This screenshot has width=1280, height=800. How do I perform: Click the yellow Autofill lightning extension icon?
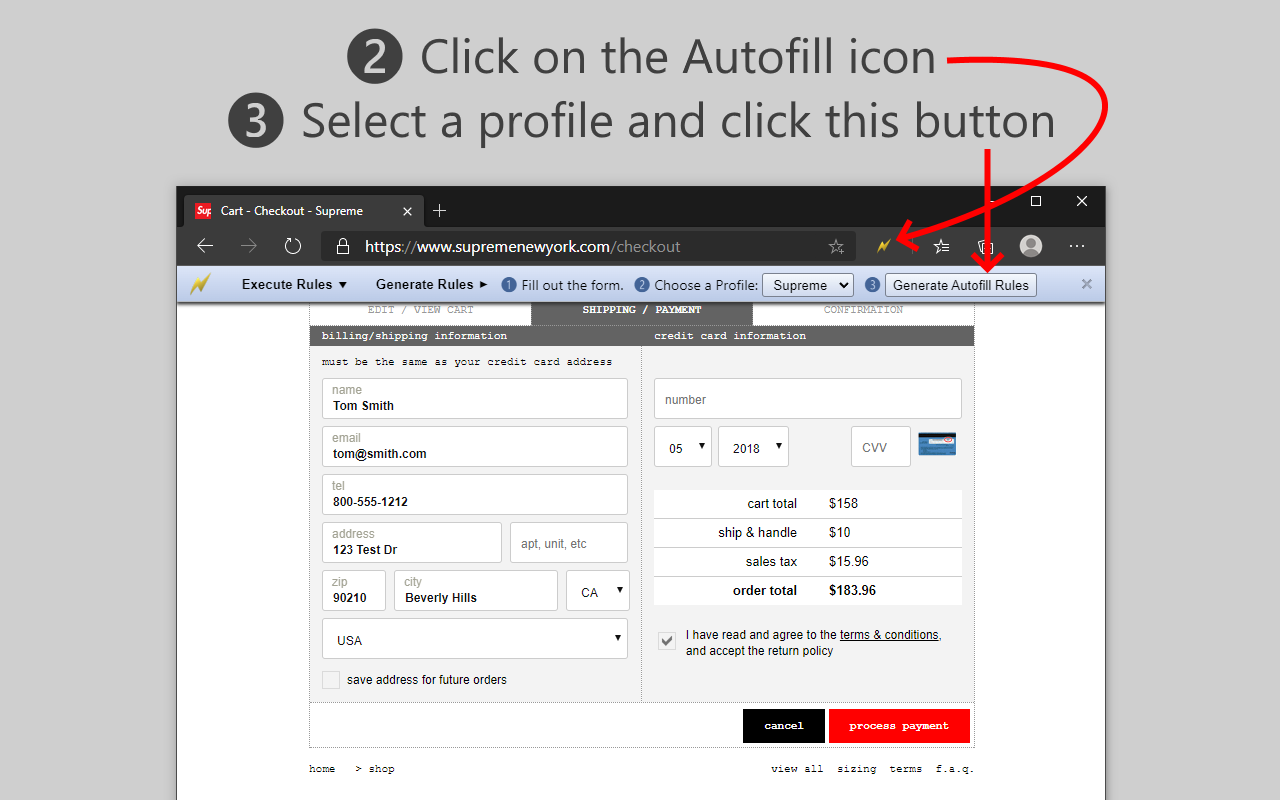tap(885, 246)
